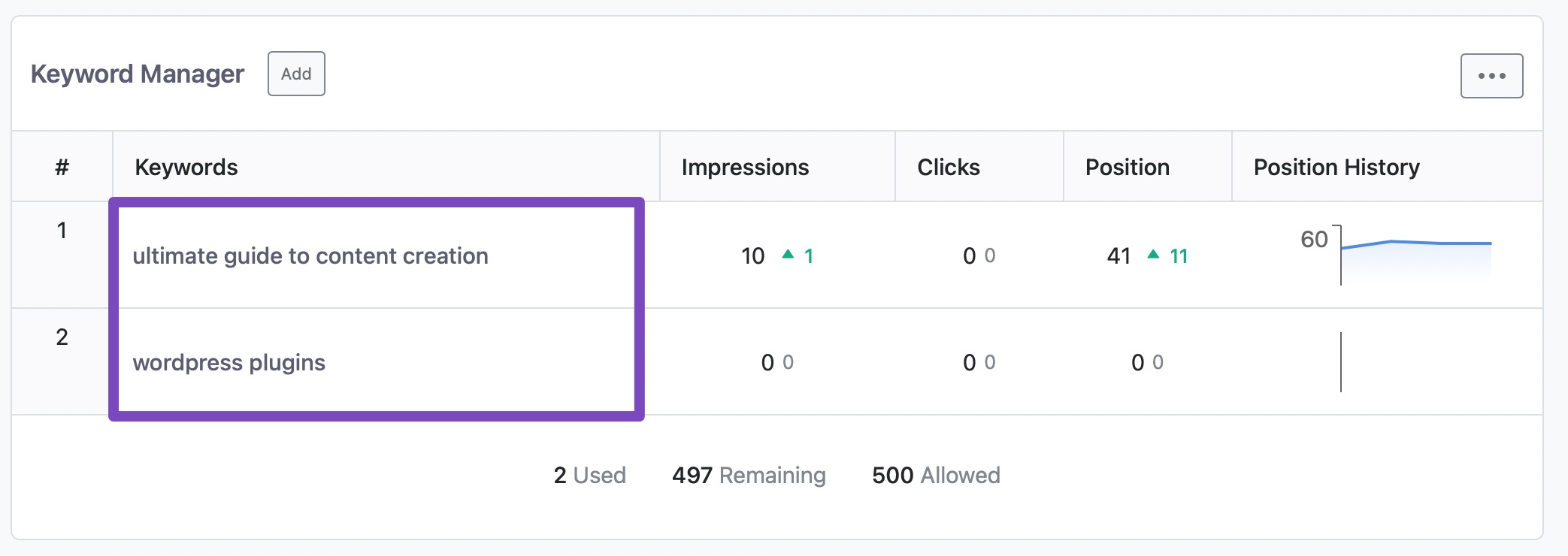Click the row number 2 cell
Screen dimensions: 1568x556
62,337
